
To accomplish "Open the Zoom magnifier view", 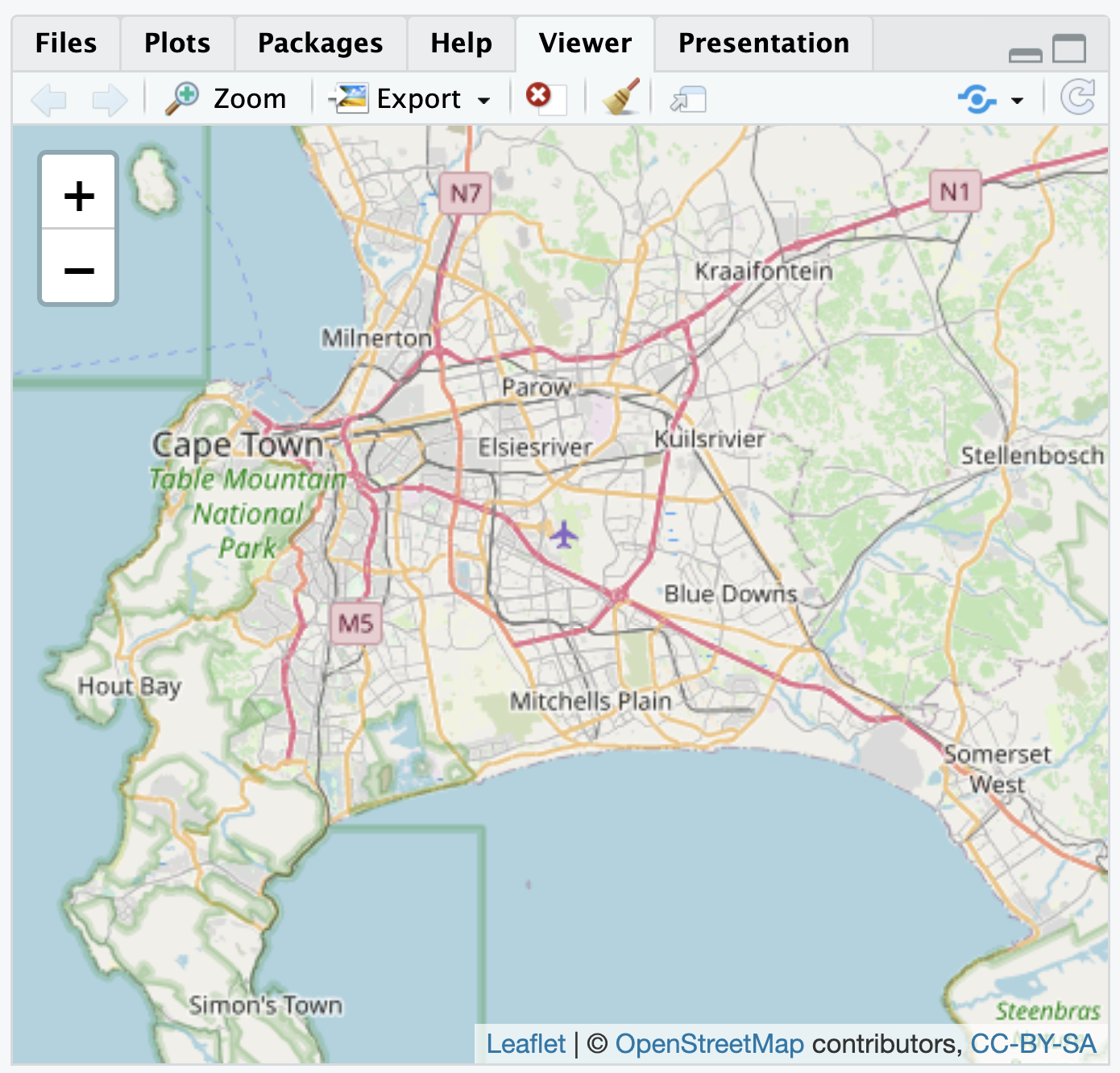I will 226,98.
